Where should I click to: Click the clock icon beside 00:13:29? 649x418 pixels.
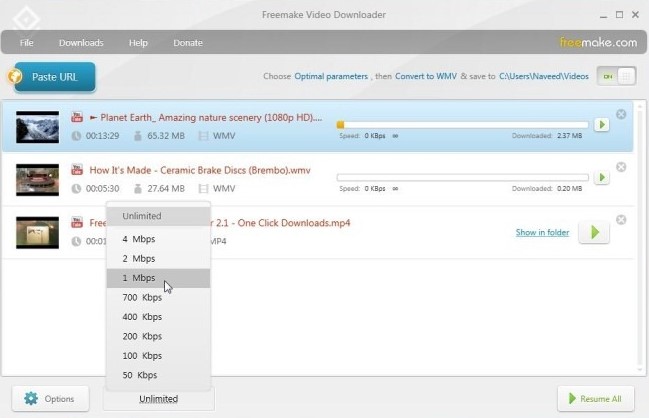[76, 136]
